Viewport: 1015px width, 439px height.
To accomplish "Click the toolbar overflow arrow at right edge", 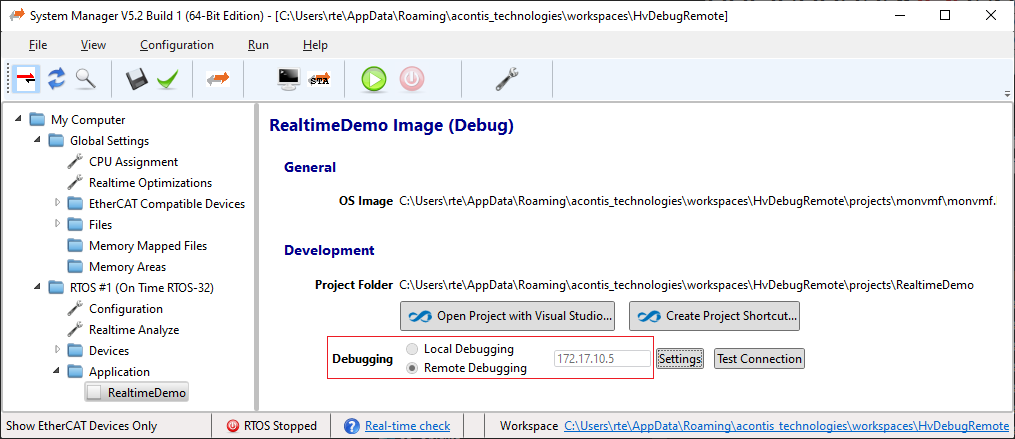I will (x=1007, y=94).
